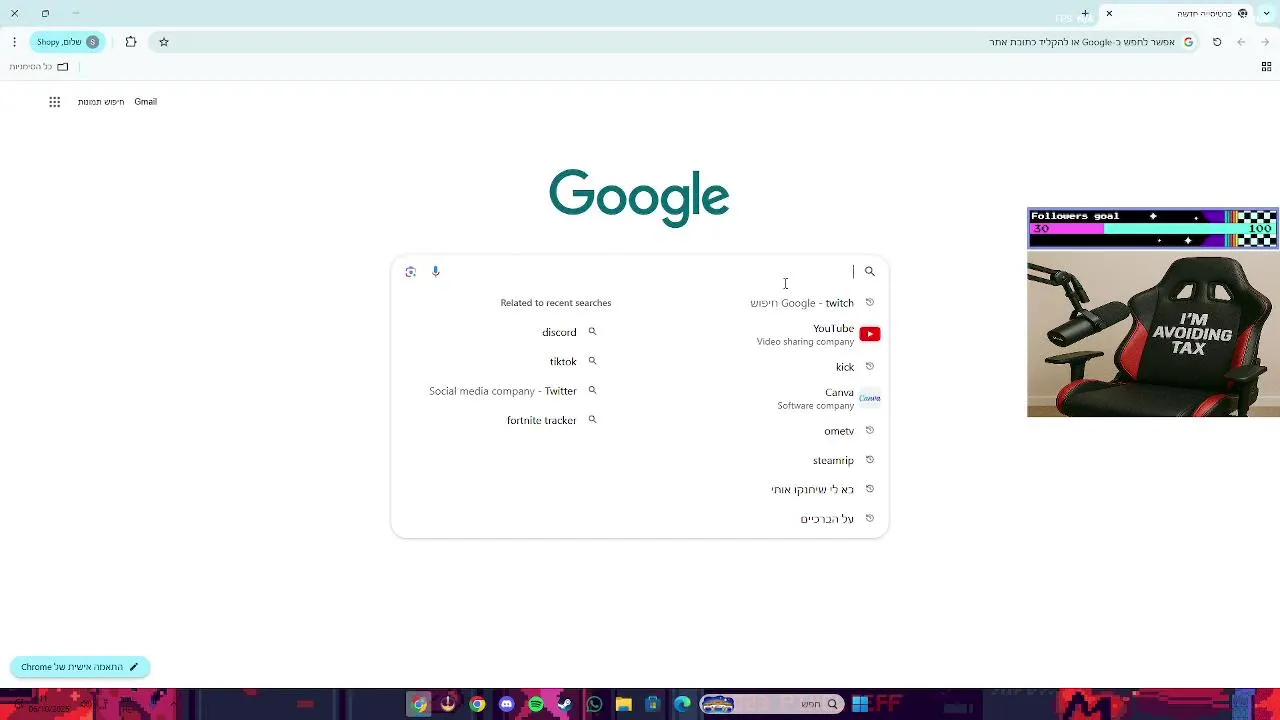The image size is (1280, 720).
Task: Open Microsoft Edge from the taskbar
Action: pyautogui.click(x=682, y=705)
